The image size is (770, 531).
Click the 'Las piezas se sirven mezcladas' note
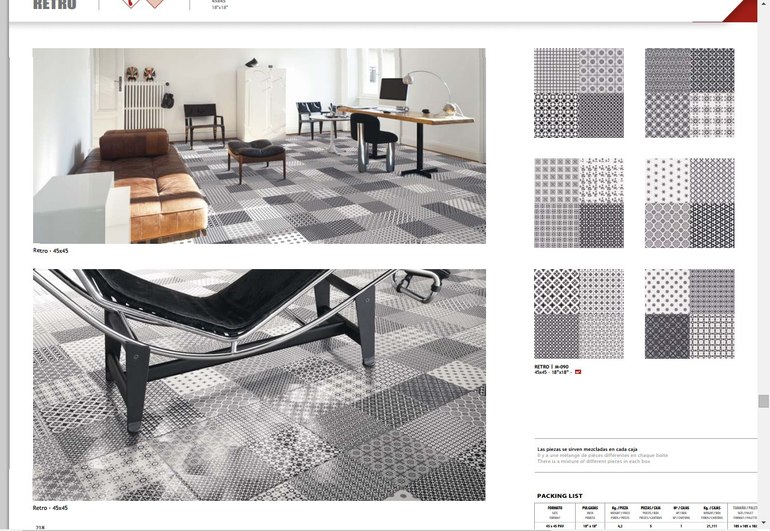tap(587, 449)
